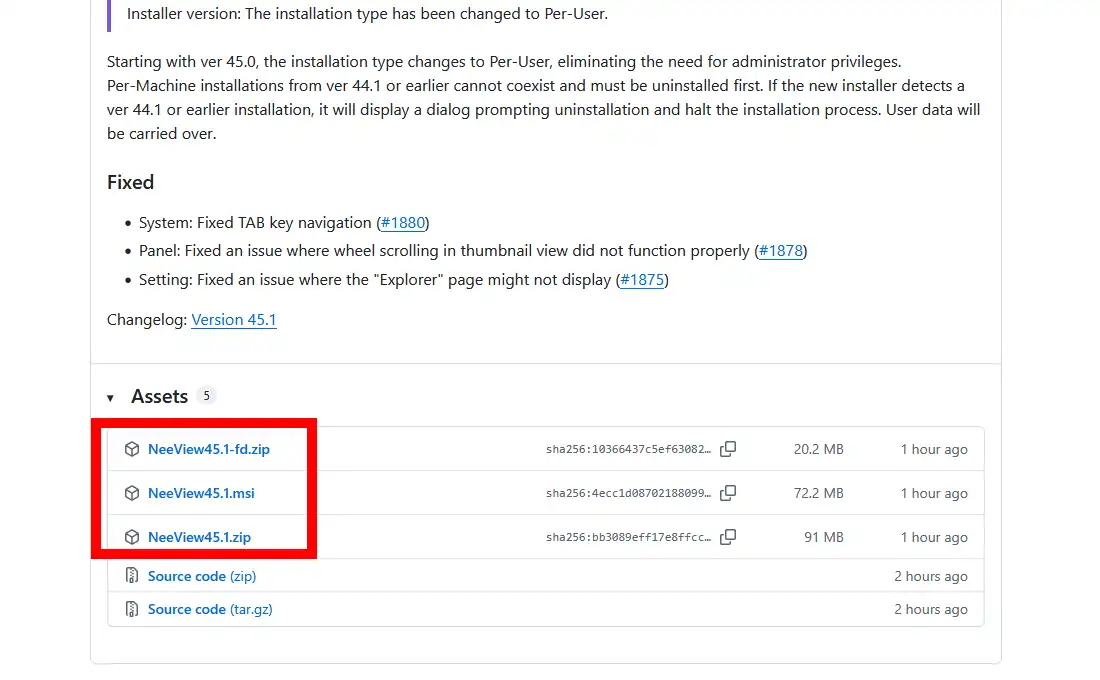Copy SHA256 hash for NeeView45.1.msi

[x=728, y=493]
